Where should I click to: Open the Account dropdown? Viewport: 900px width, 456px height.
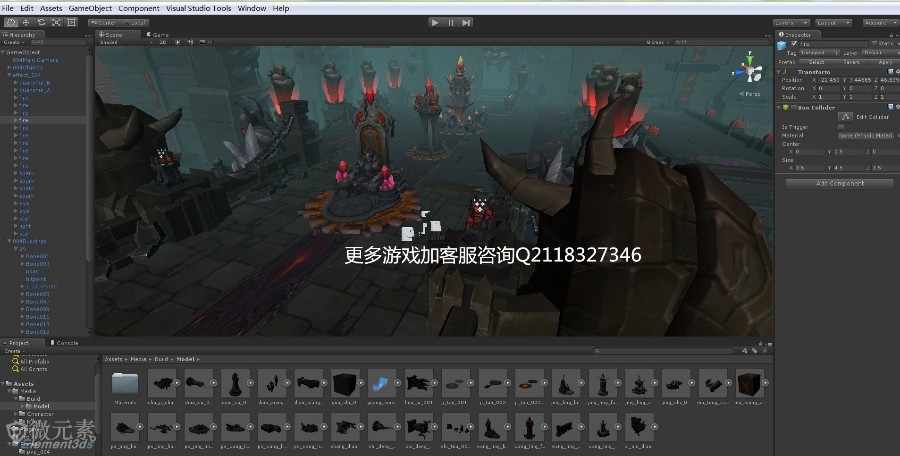click(880, 22)
